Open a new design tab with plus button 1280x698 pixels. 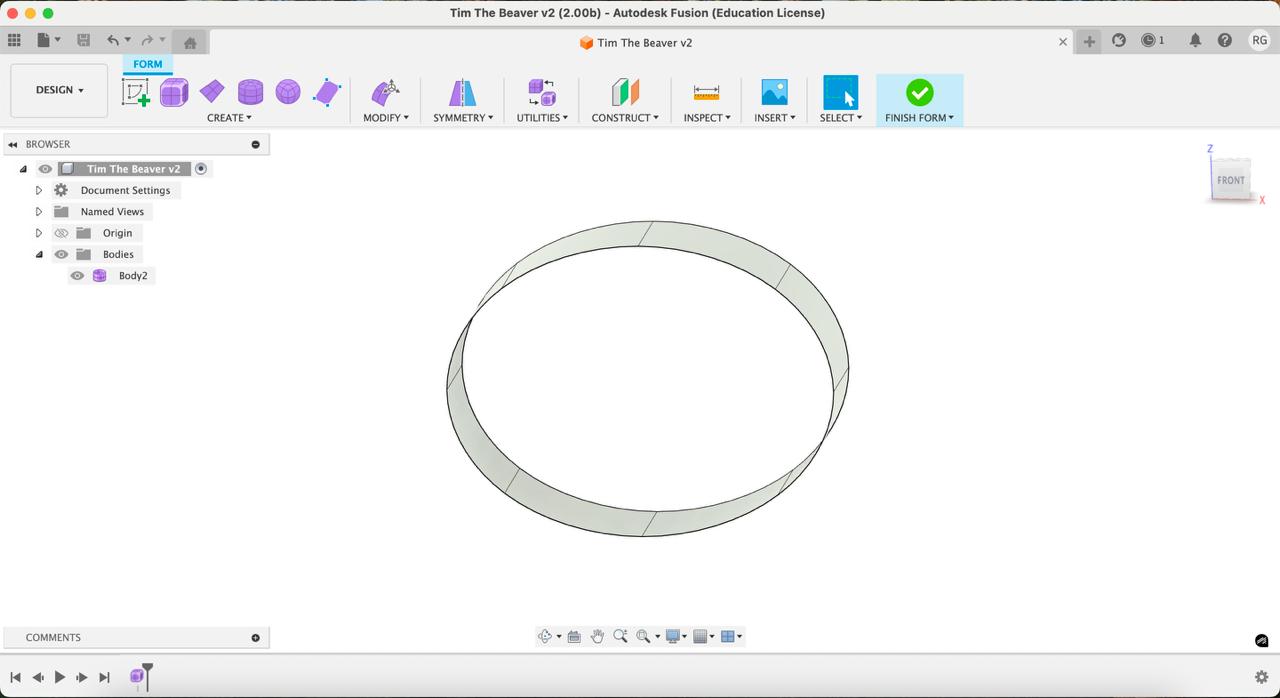tap(1089, 41)
